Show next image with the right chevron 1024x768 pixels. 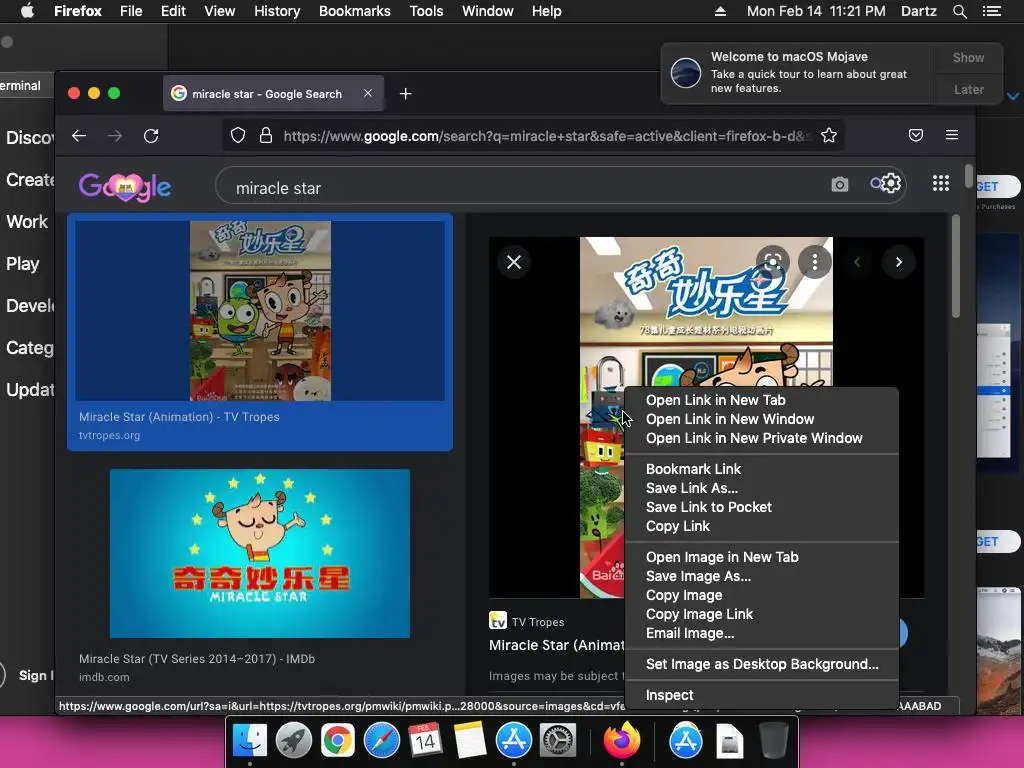pyautogui.click(x=899, y=262)
